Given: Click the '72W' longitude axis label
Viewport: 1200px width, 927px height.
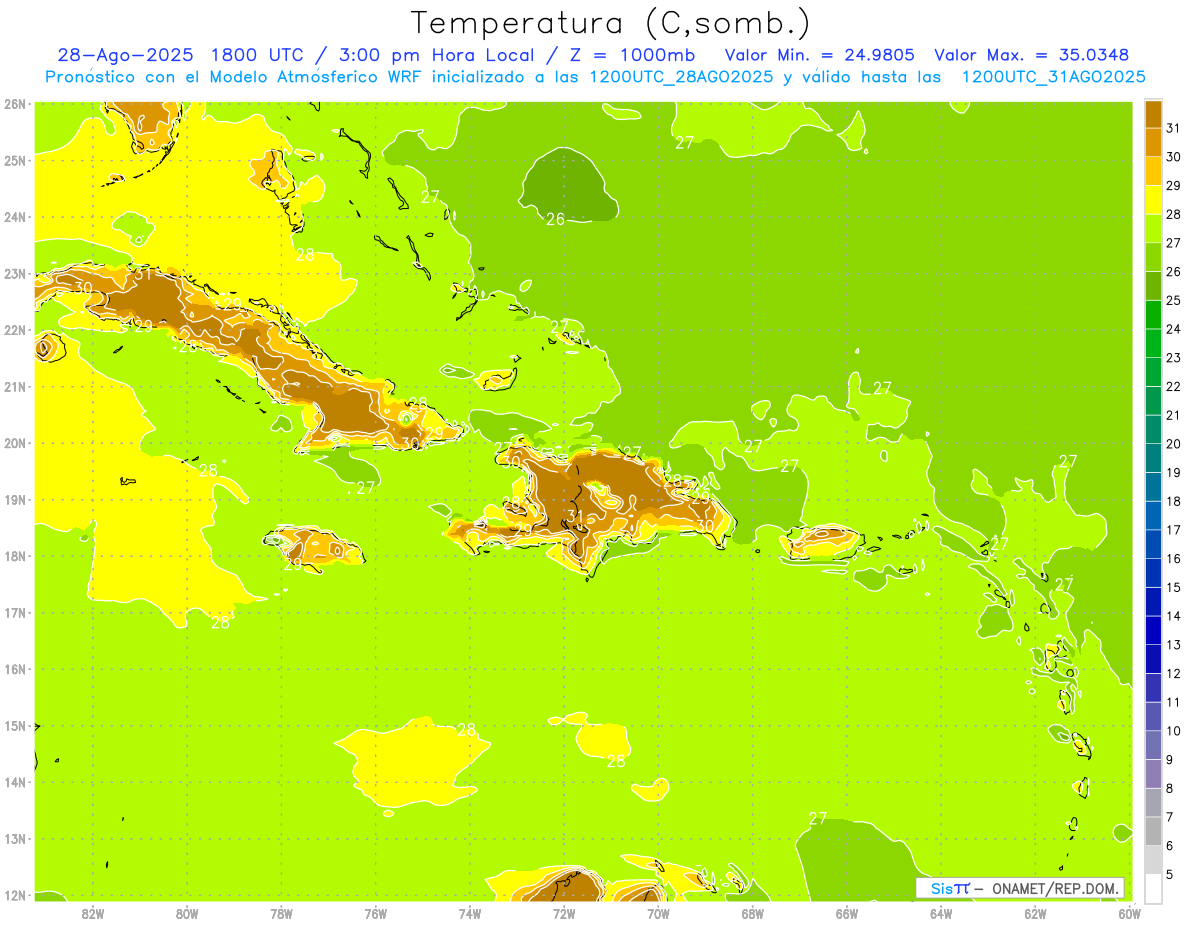Looking at the screenshot, I should 564,913.
